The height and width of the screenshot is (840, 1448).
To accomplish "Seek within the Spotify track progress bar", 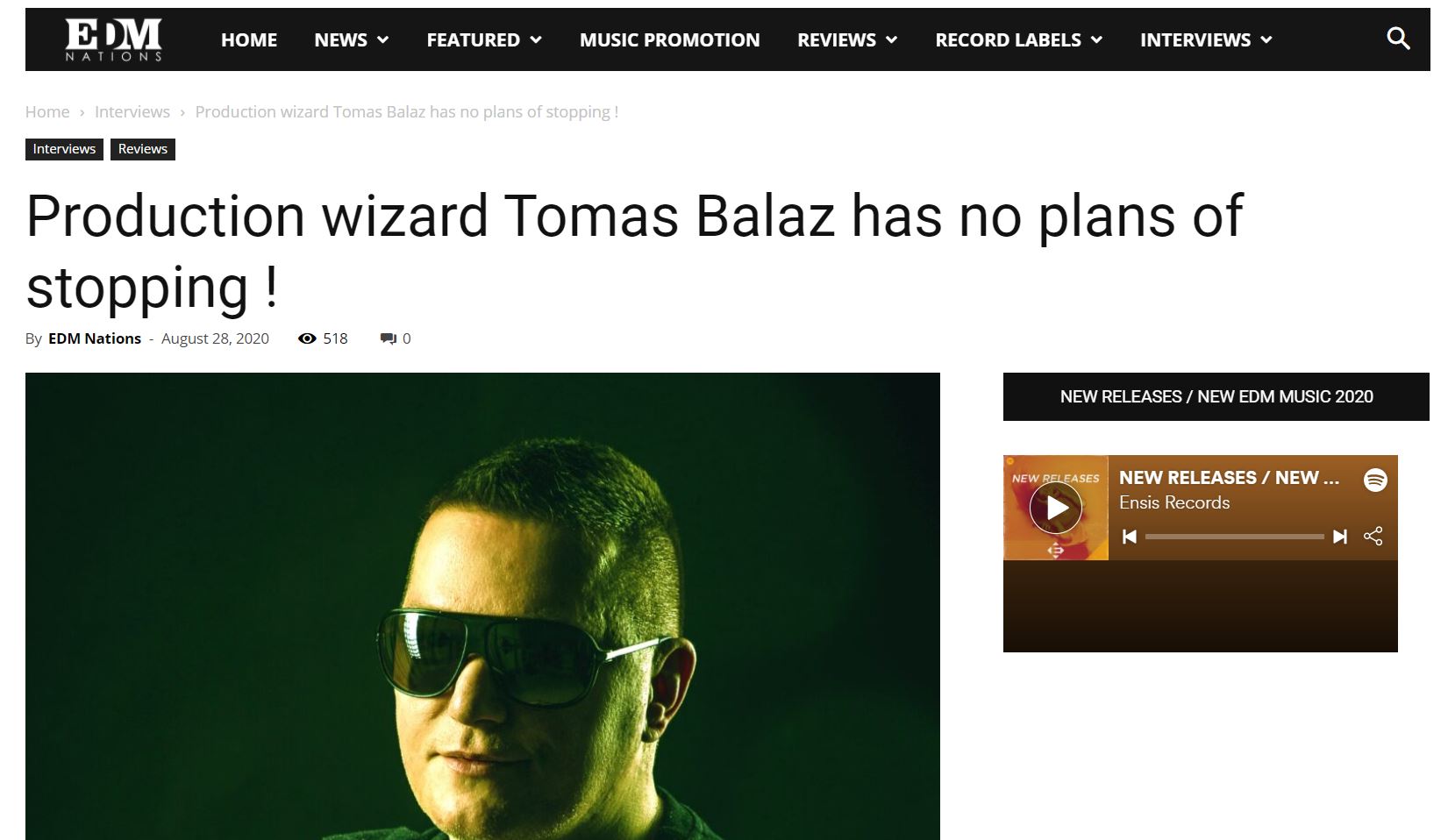I will click(1235, 537).
